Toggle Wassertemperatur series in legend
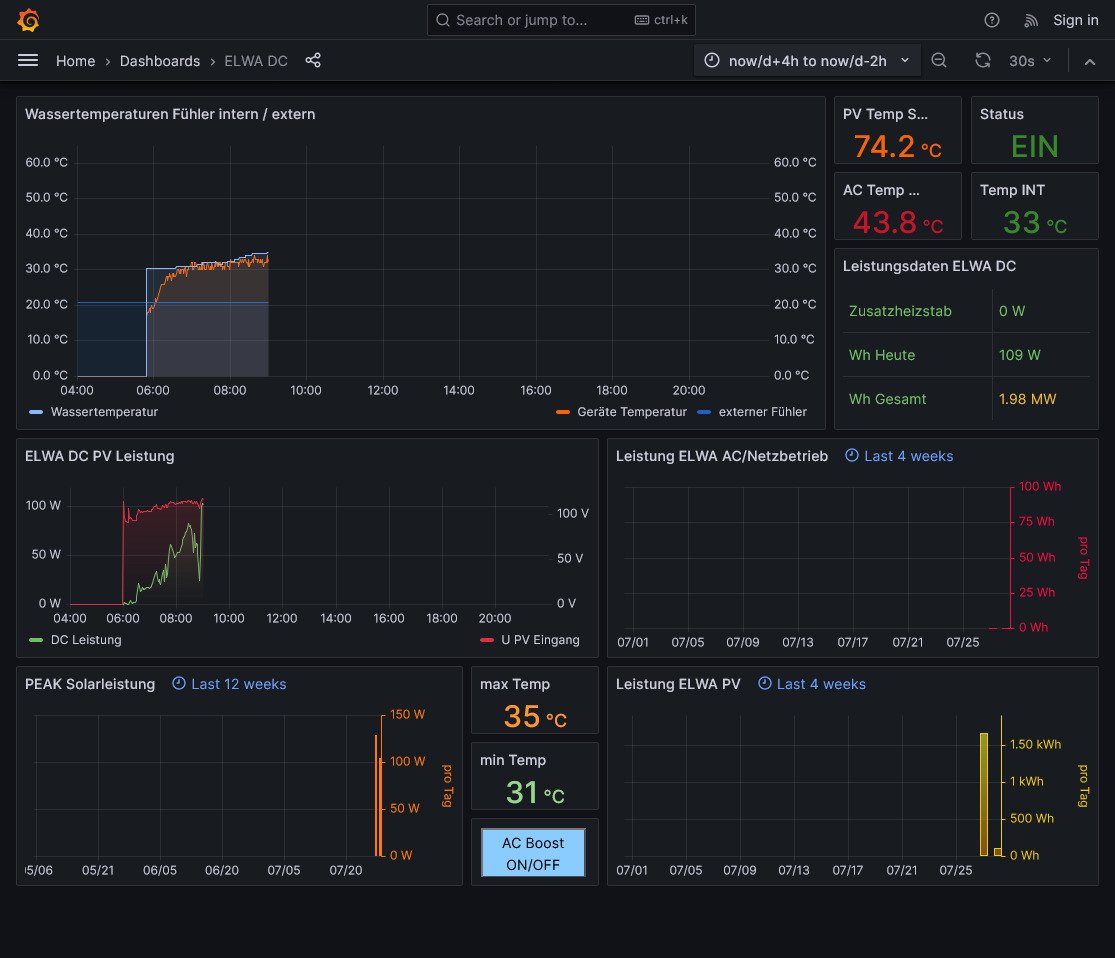 (104, 411)
